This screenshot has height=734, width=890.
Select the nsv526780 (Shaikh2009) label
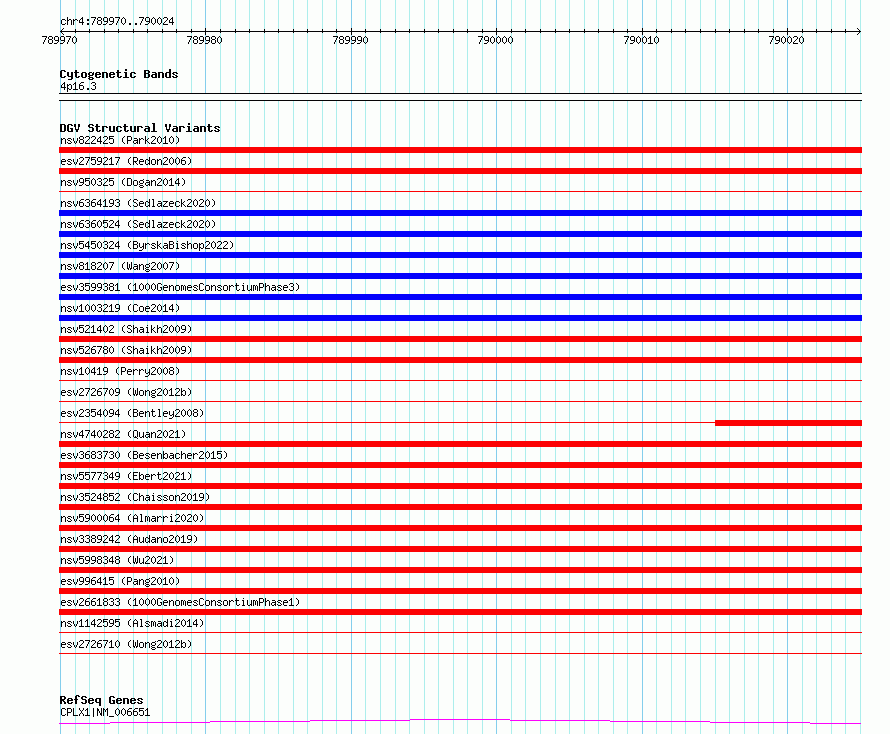[126, 350]
